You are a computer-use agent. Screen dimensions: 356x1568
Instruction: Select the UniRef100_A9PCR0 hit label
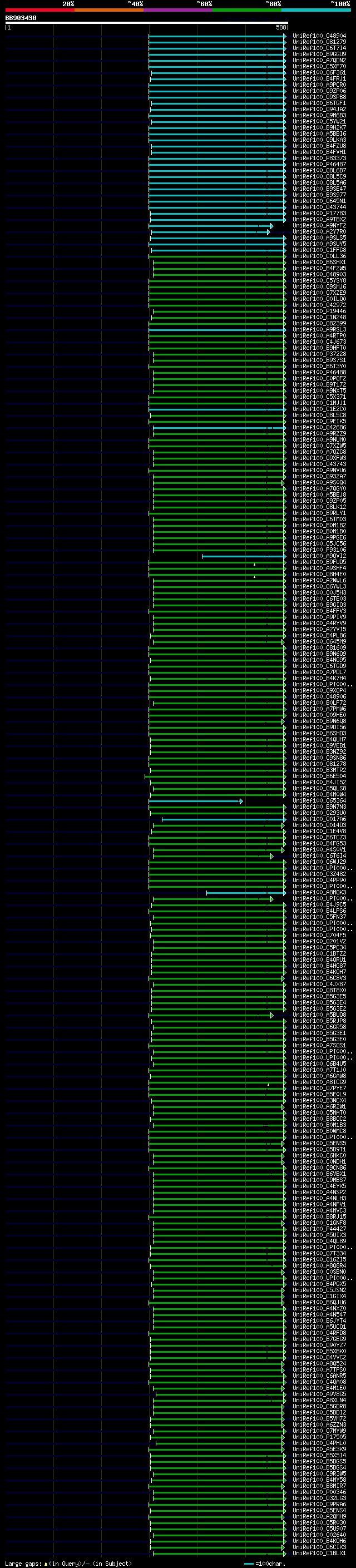click(319, 85)
